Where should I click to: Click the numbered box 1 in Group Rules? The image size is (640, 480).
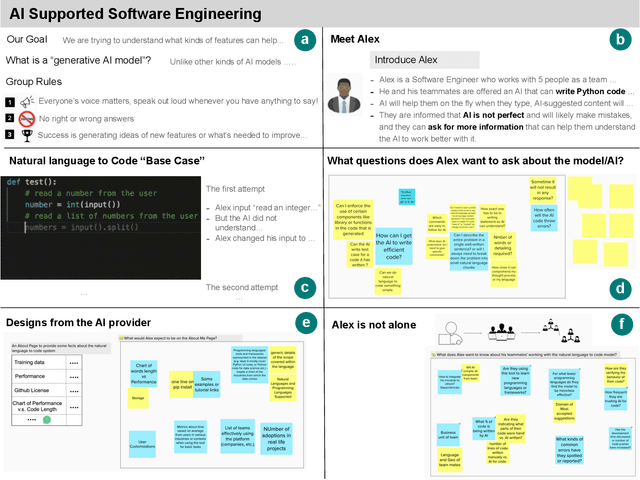(10, 102)
